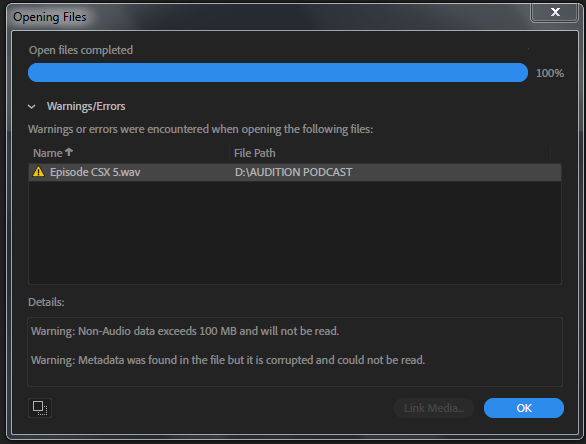
Task: Click the Details label
Action: 46,302
